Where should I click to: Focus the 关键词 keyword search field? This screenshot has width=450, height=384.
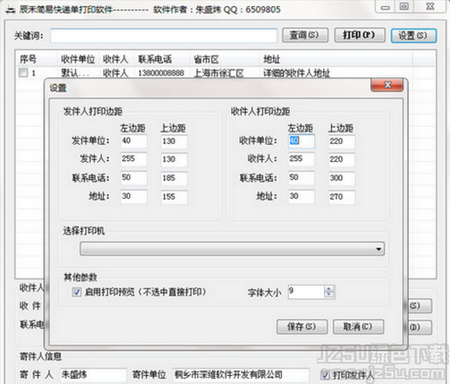(x=164, y=36)
